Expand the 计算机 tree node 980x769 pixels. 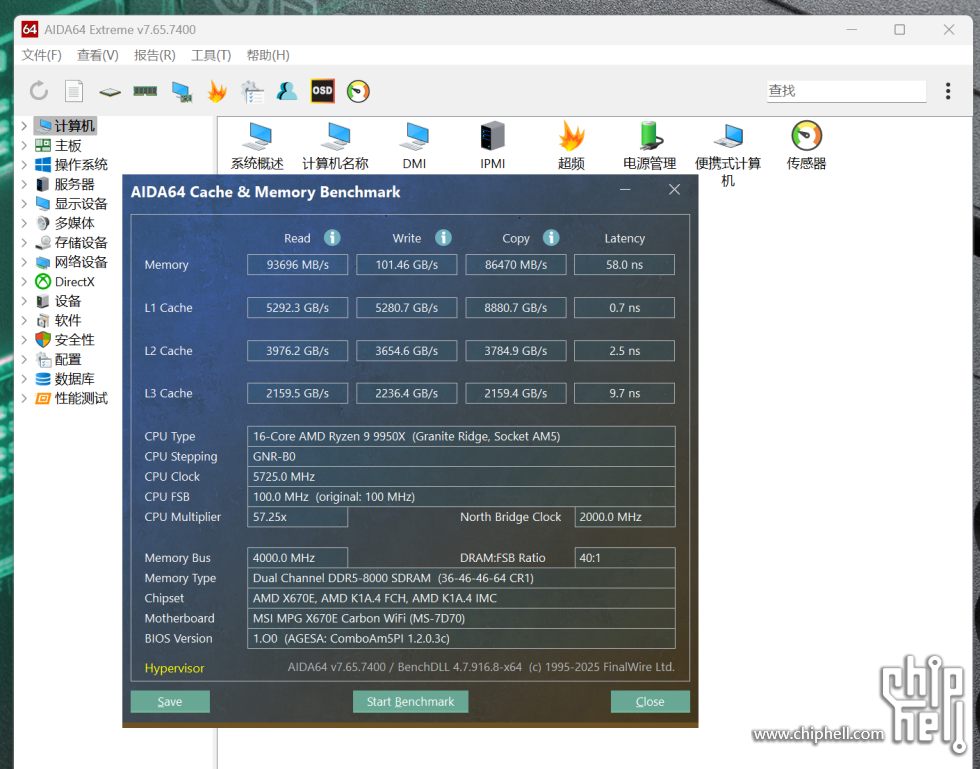click(x=24, y=126)
